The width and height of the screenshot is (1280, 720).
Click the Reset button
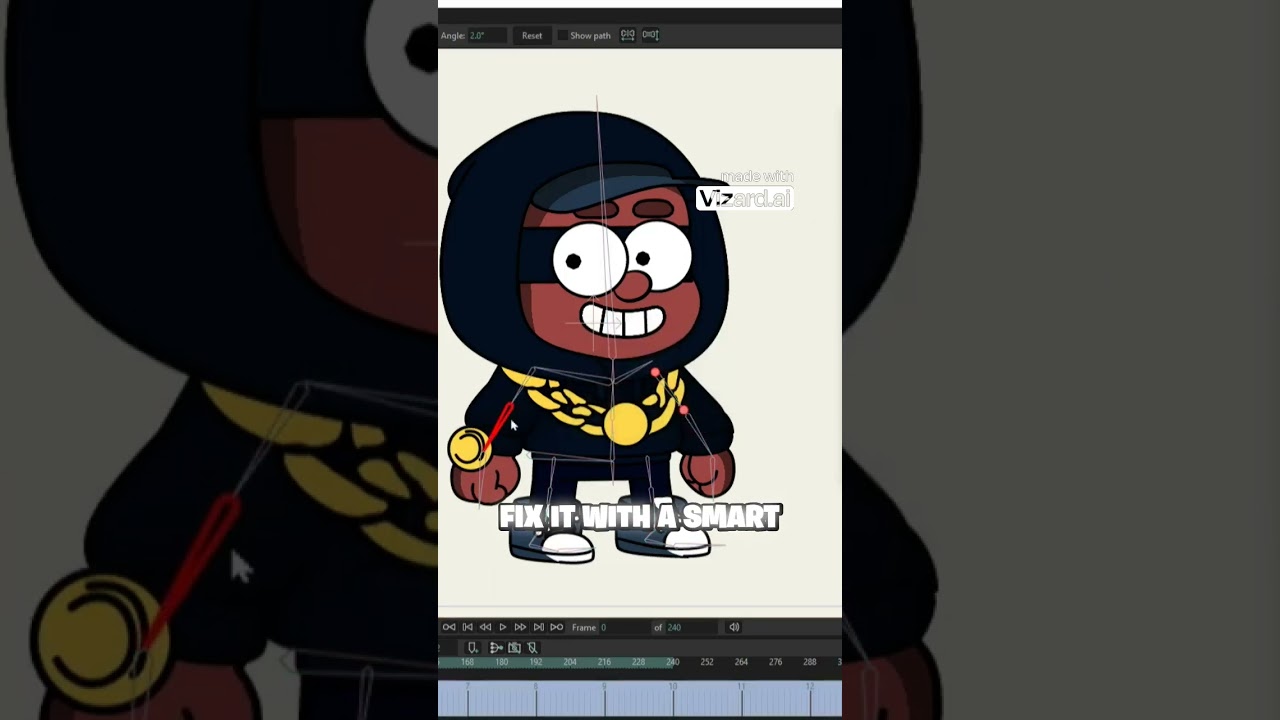[x=531, y=35]
